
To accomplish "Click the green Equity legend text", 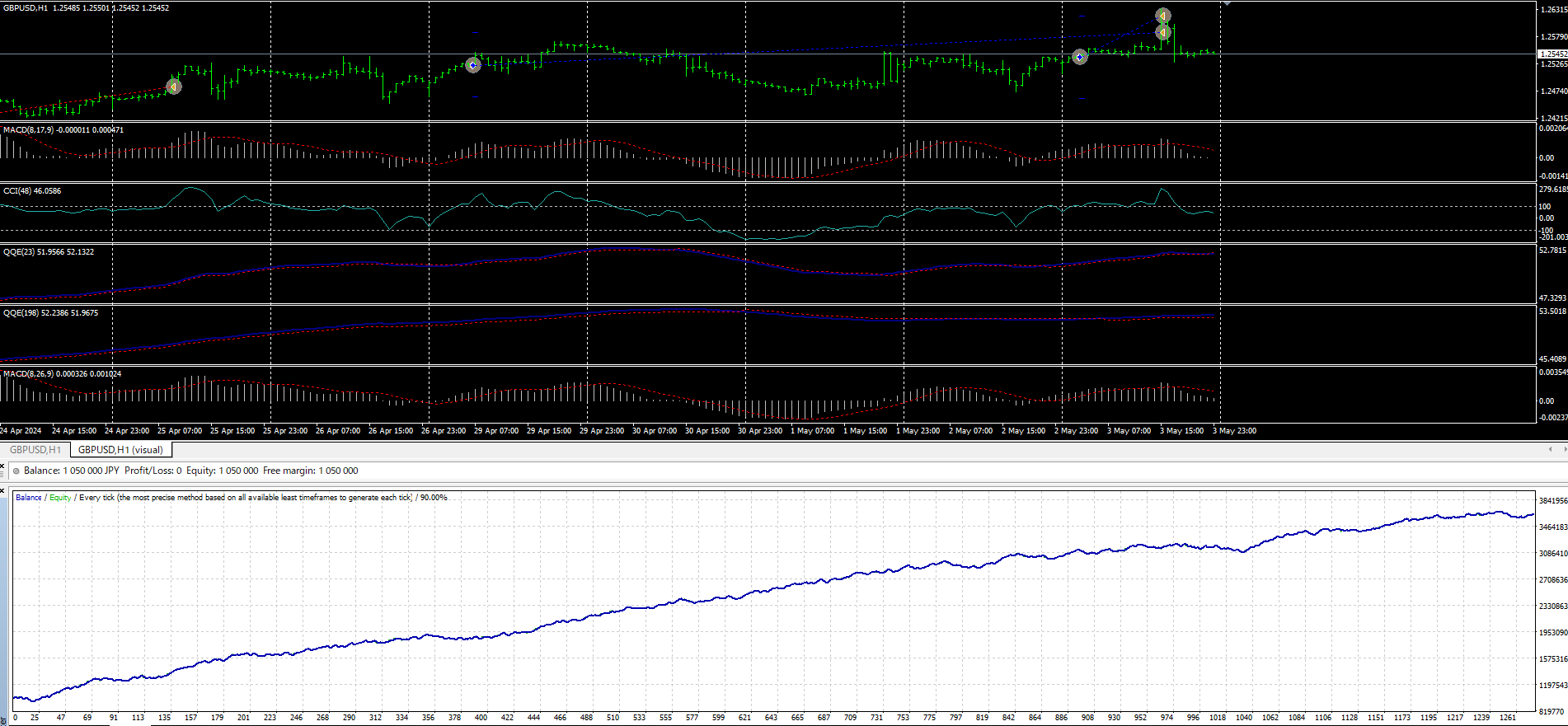I will pyautogui.click(x=60, y=498).
